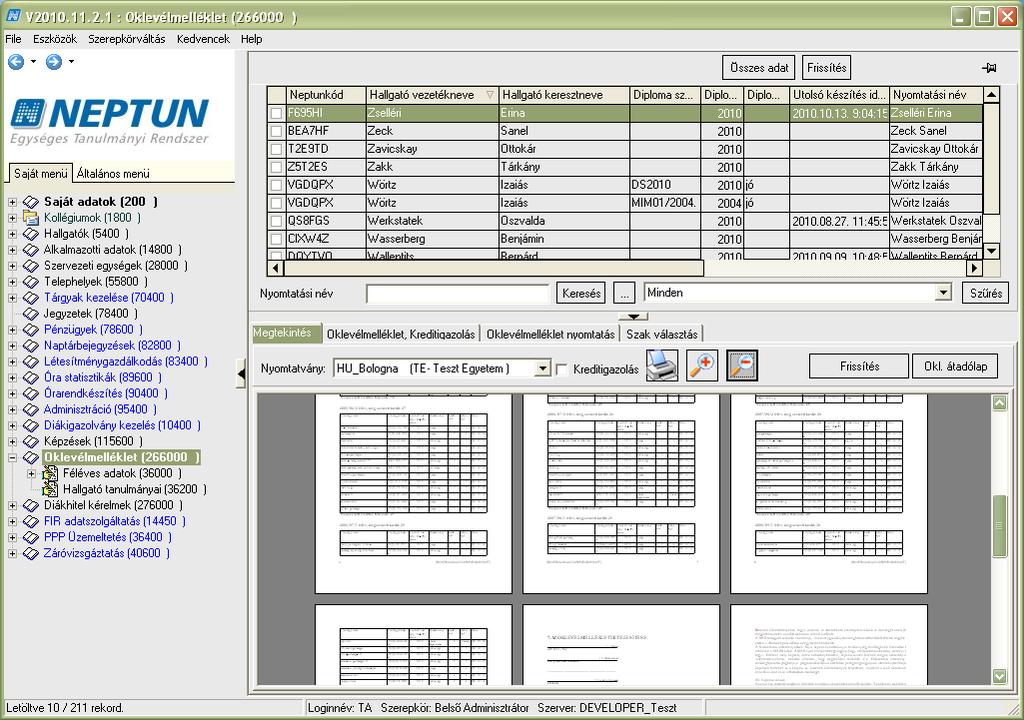Click the Képzések tree icon
Image resolution: width=1024 pixels, height=720 pixels.
[x=31, y=442]
